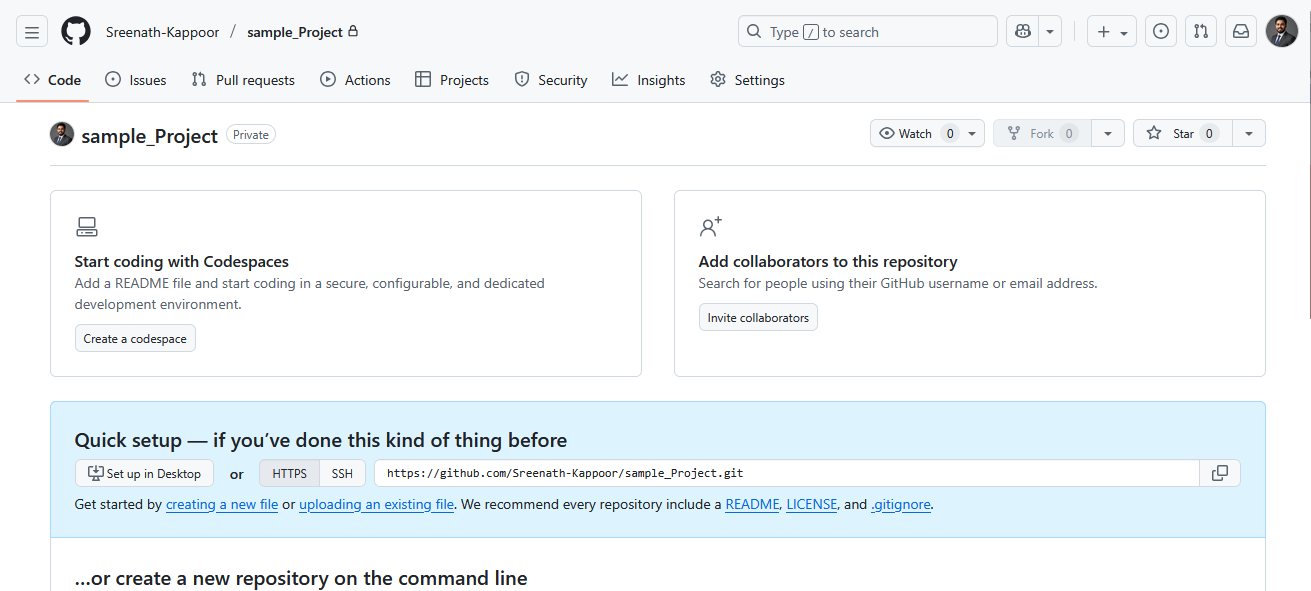Click the Set up in Desktop button
Screen dimensions: 1311x591
coord(143,472)
